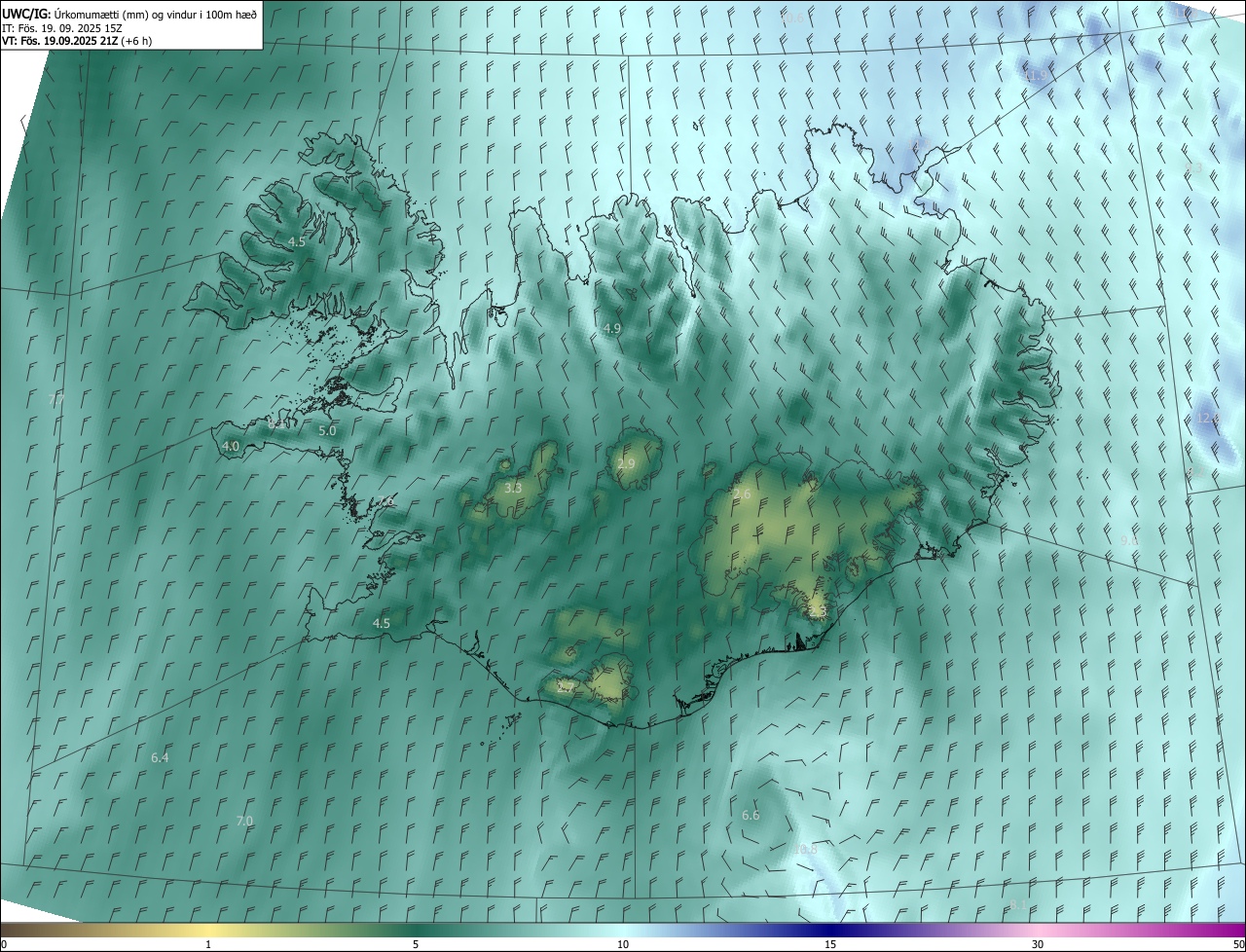
Task: Click the 0 label on the color scale
Action: click(4, 945)
